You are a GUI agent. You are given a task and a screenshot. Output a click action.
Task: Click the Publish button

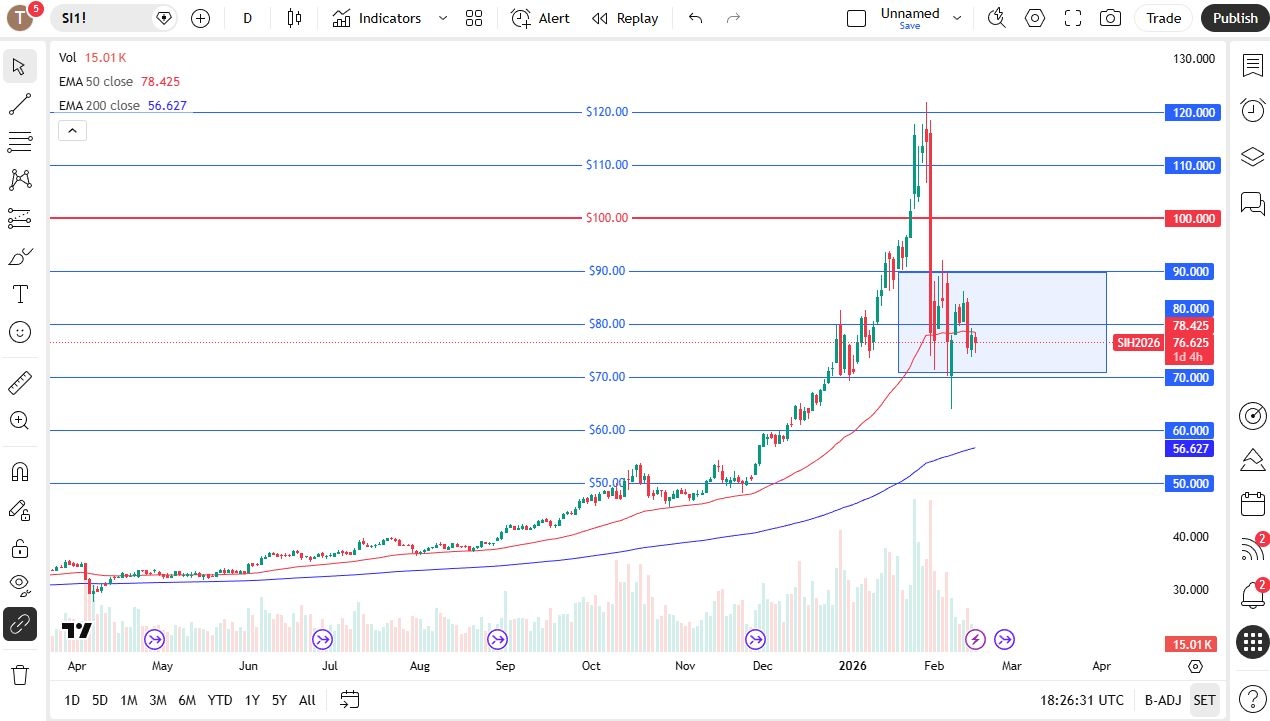click(x=1235, y=18)
